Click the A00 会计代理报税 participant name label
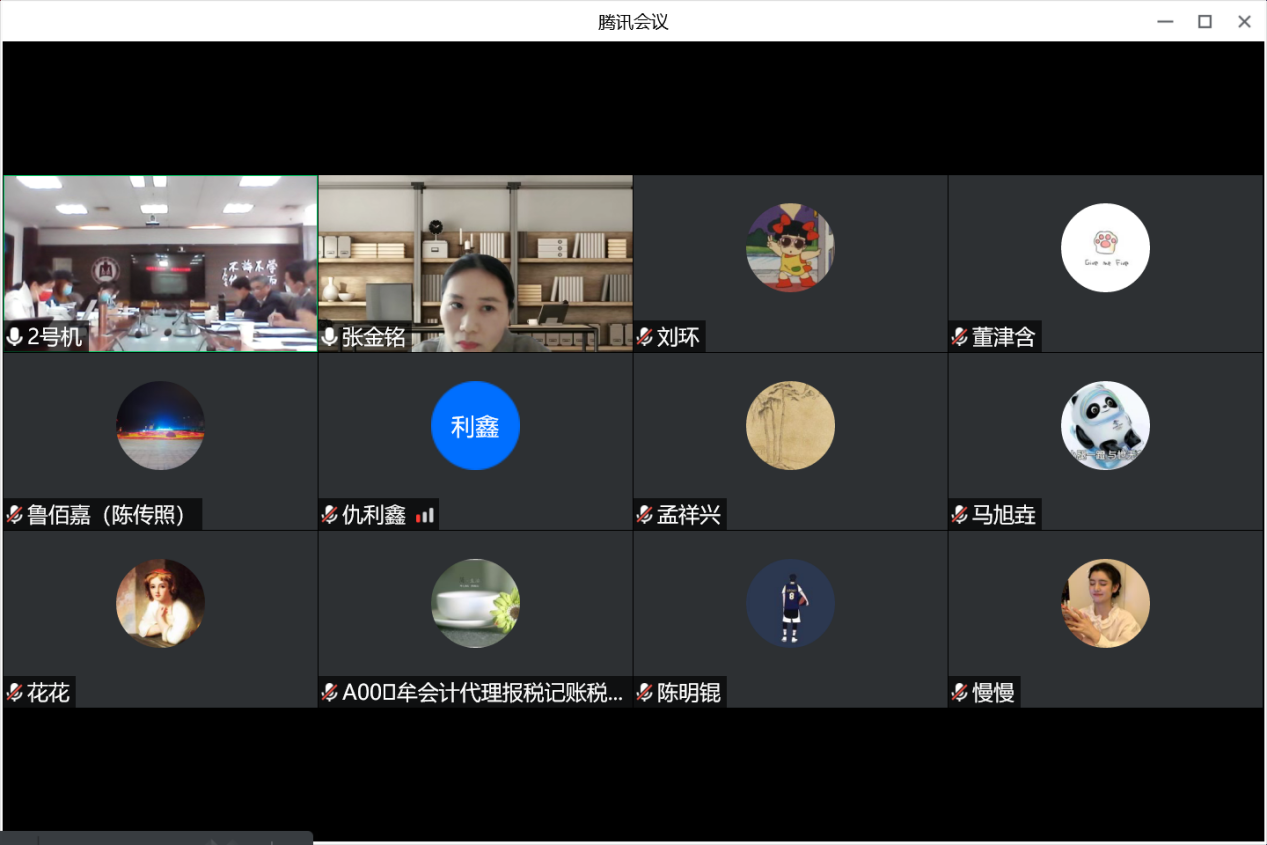Image resolution: width=1267 pixels, height=845 pixels. [x=482, y=692]
